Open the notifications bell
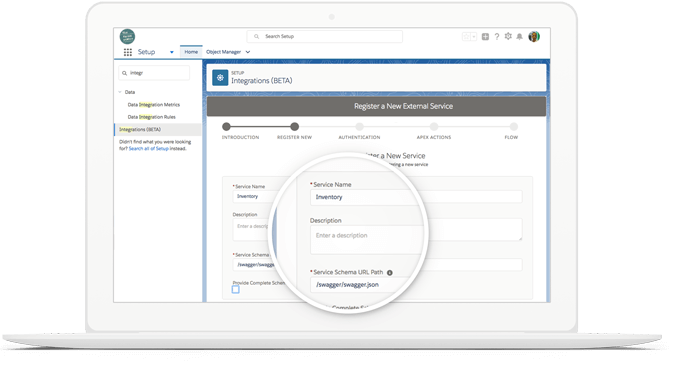Screen dimensions: 680x391 coord(520,36)
